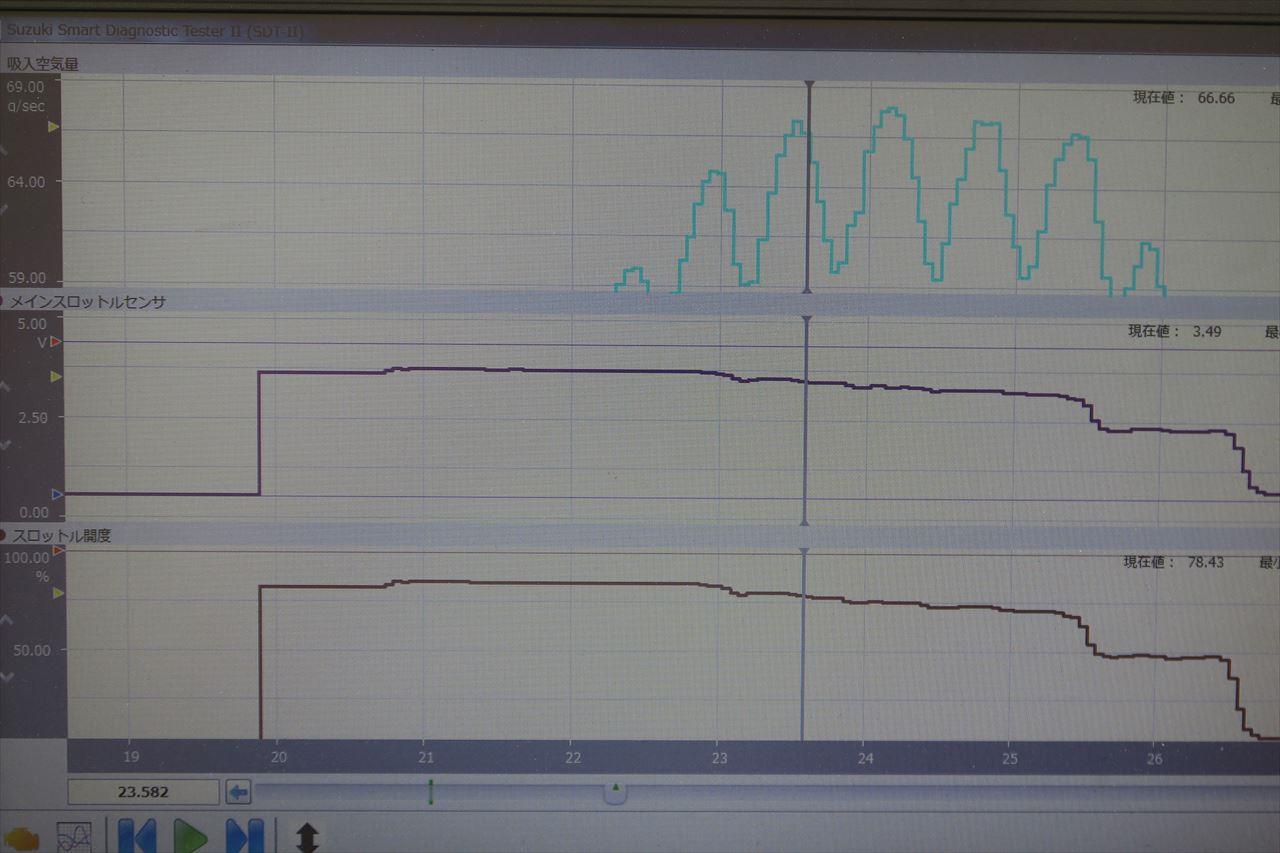This screenshot has height=853, width=1280.
Task: Click the green marker on the timeline slider track
Action: [431, 792]
